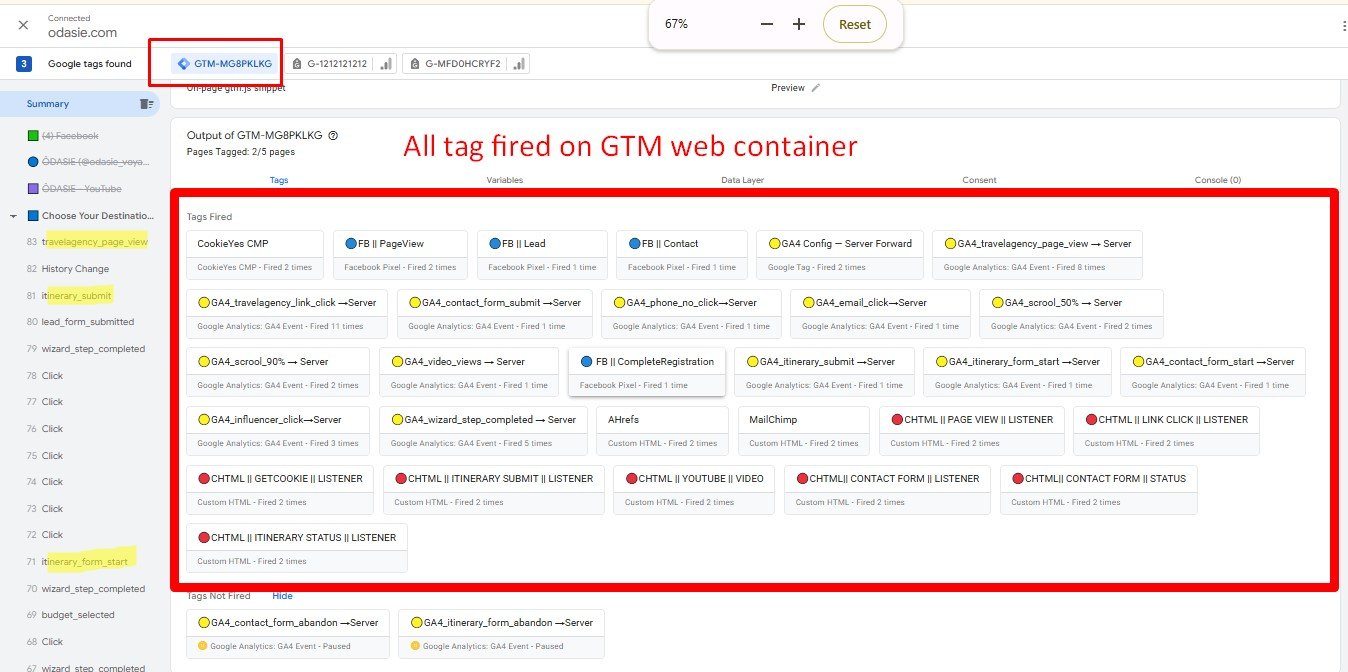The width and height of the screenshot is (1348, 672).
Task: Open the GA4 Config — Server Forward tag
Action: [x=840, y=254]
